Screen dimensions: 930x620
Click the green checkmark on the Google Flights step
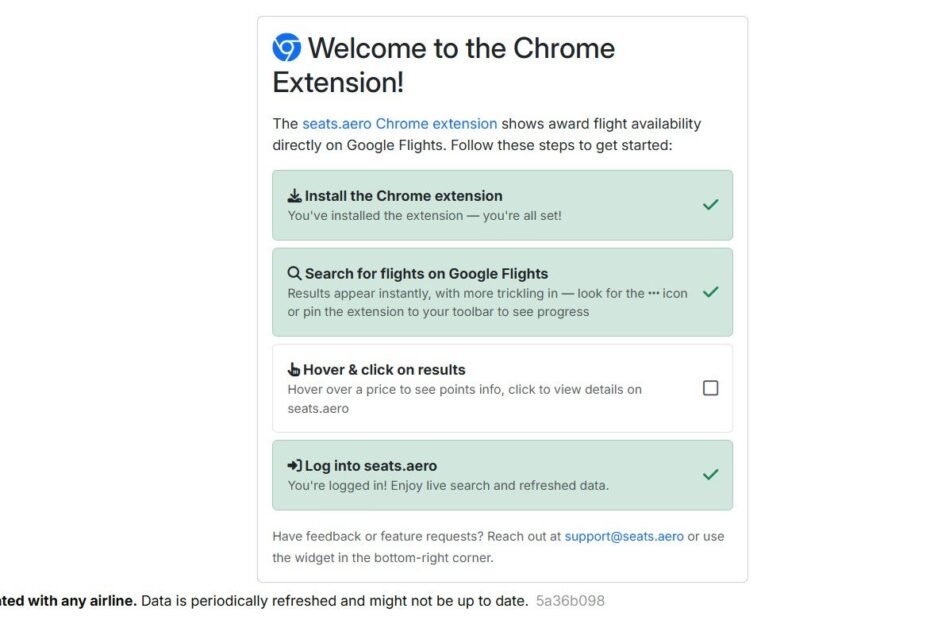tap(711, 292)
